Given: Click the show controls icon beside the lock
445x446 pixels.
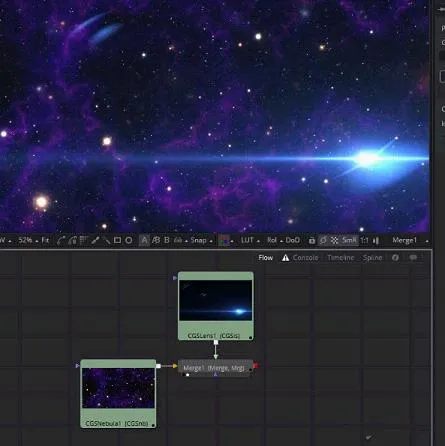Looking at the screenshot, I should [x=323, y=240].
